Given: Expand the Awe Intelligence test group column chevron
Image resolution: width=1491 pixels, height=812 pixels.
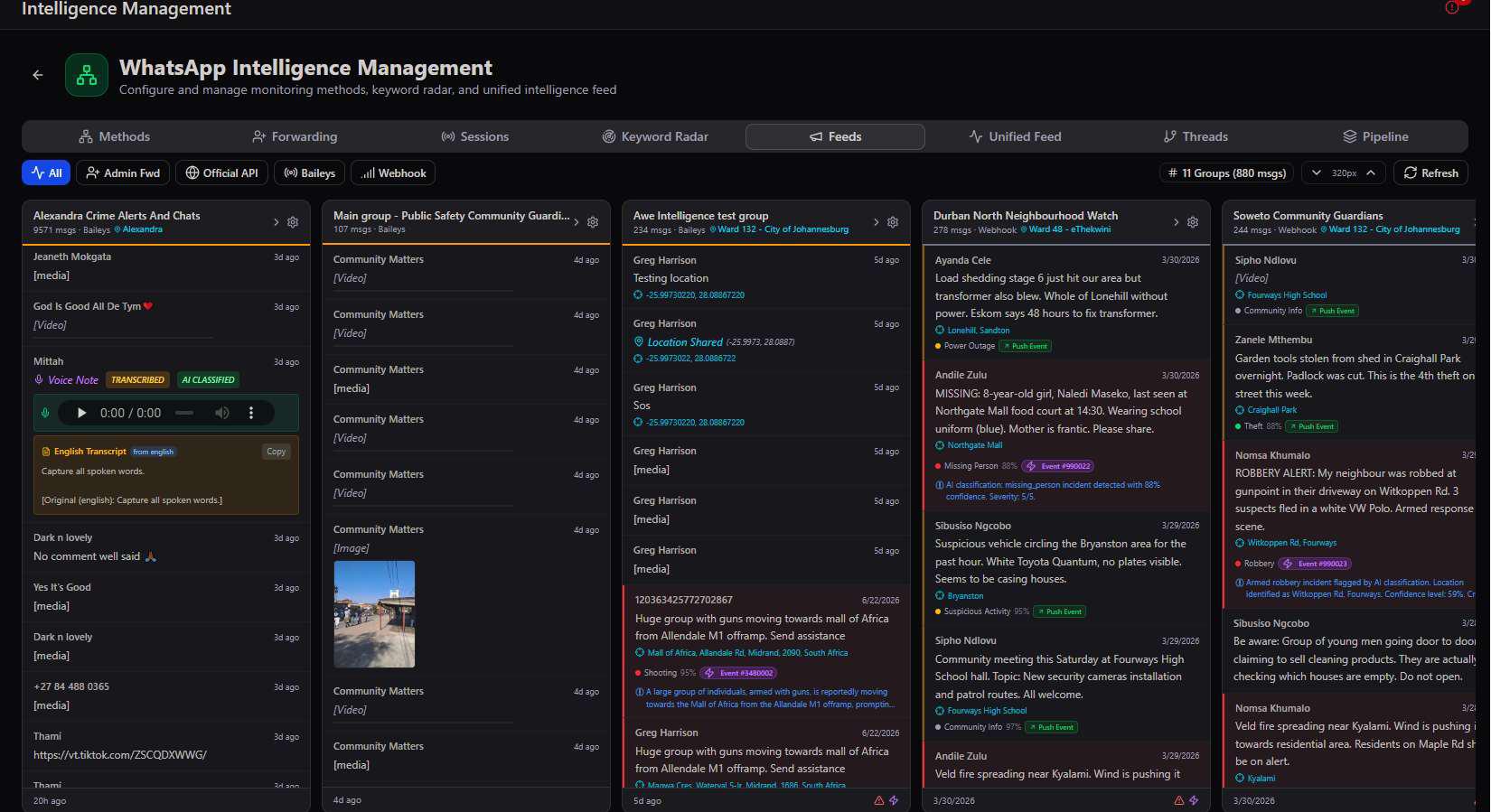Looking at the screenshot, I should pyautogui.click(x=877, y=222).
